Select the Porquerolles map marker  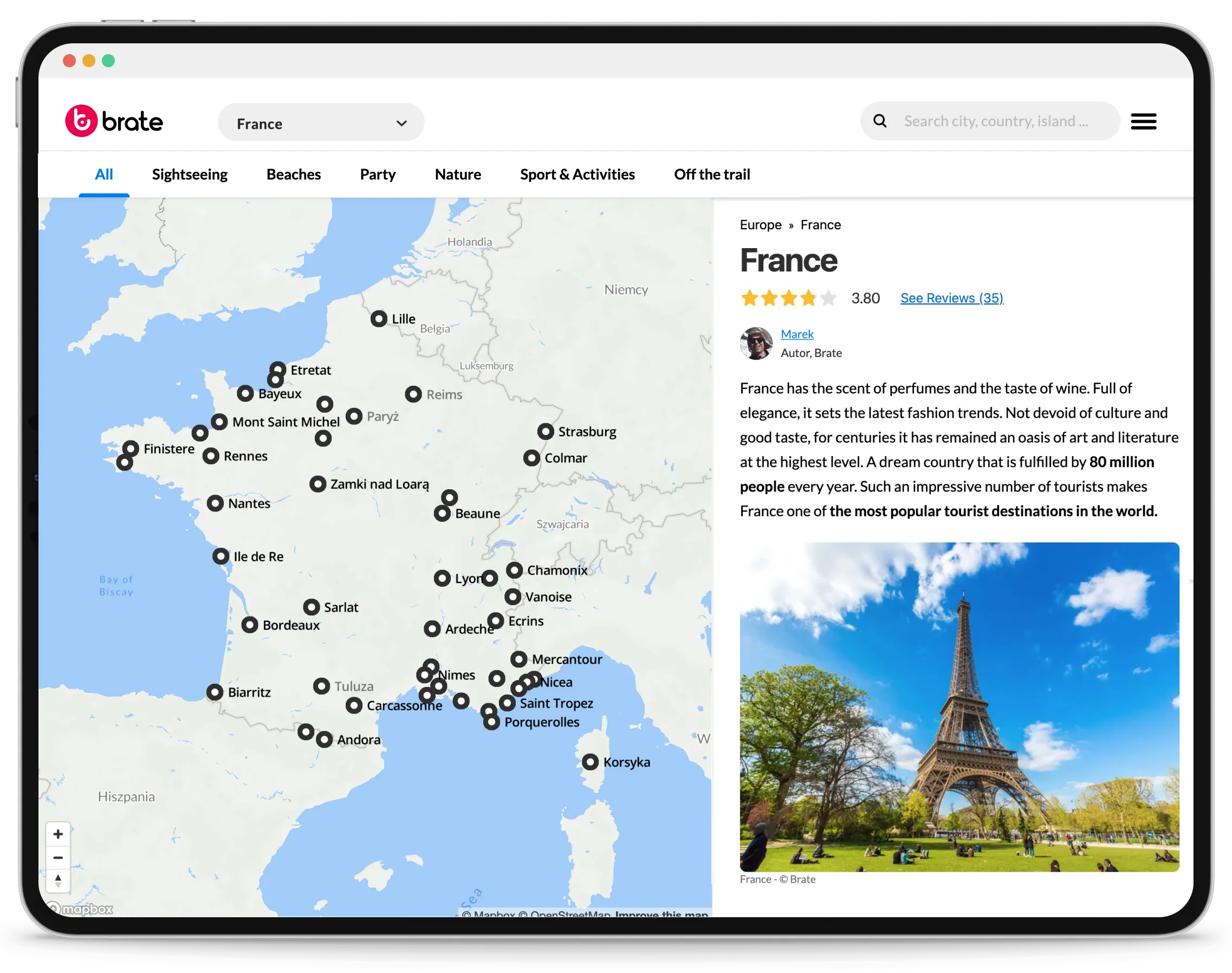491,722
